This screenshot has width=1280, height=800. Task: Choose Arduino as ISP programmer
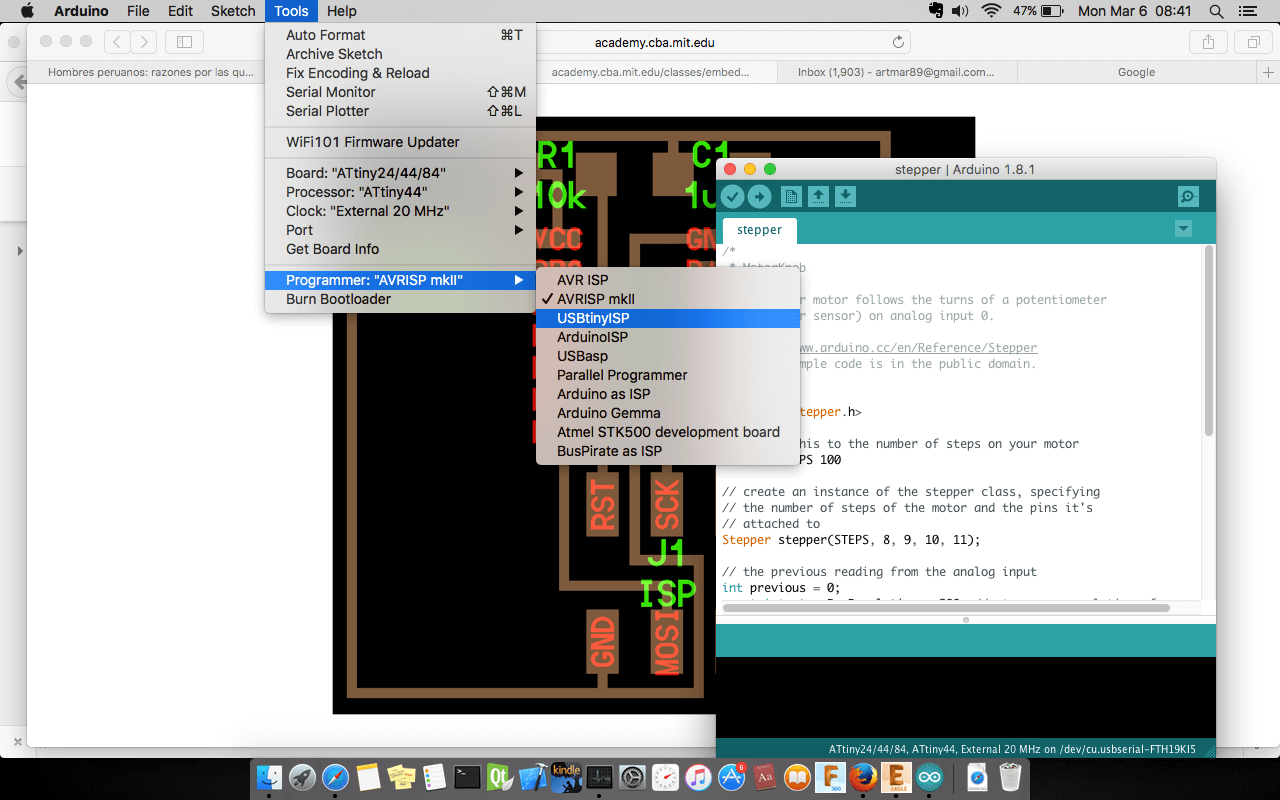tap(668, 394)
